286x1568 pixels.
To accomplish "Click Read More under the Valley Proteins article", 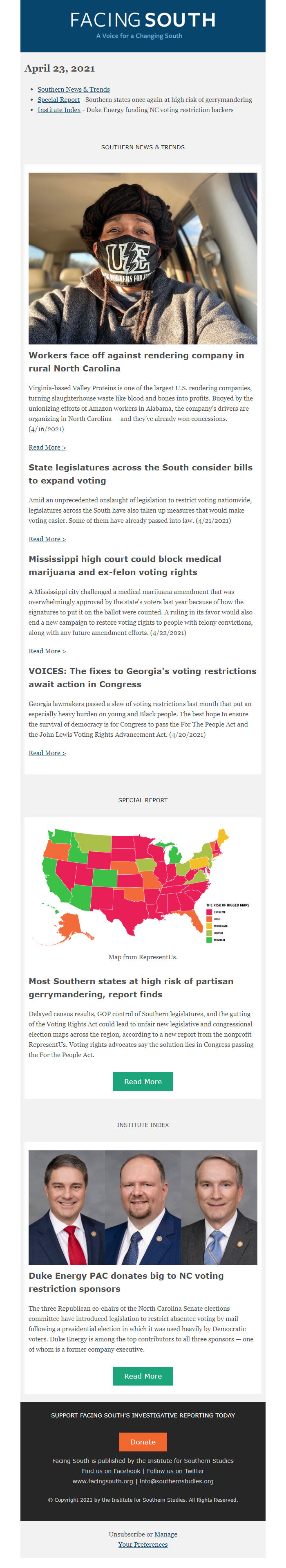I will [x=47, y=448].
